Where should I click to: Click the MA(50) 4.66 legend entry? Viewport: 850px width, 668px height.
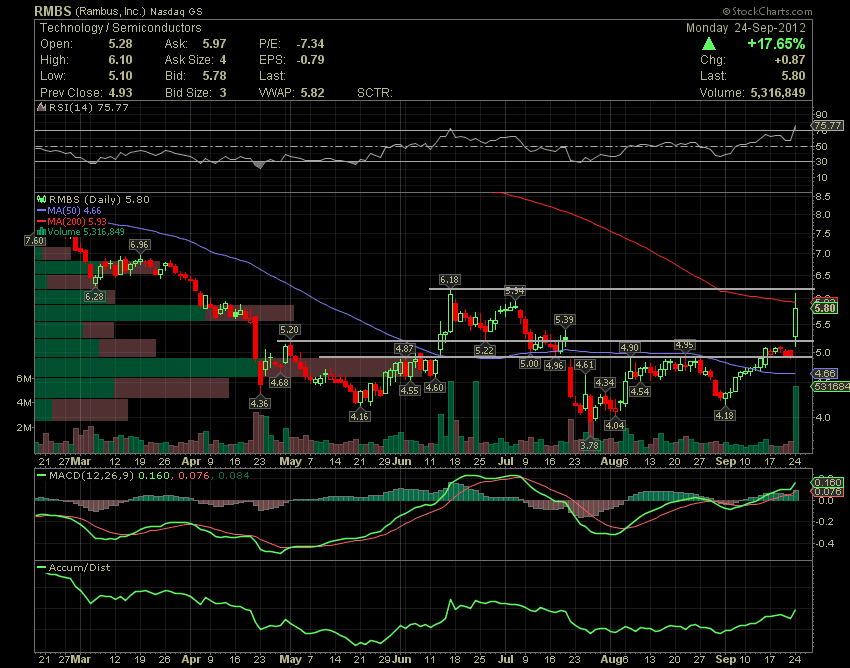tap(69, 210)
